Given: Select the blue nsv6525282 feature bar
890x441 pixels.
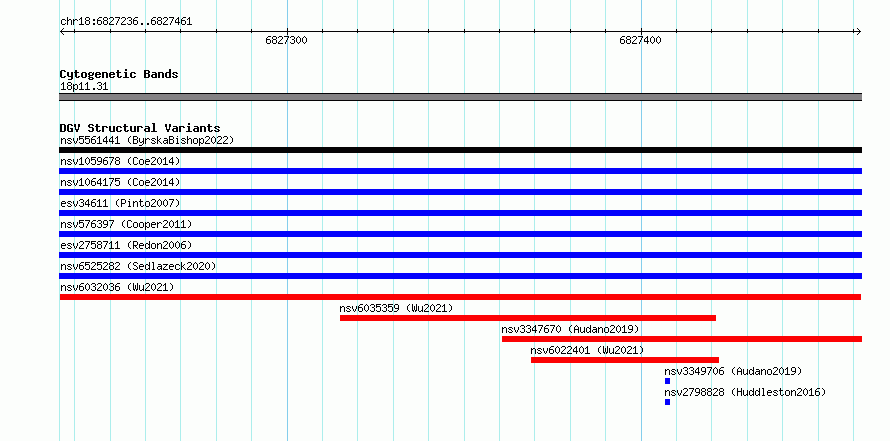Looking at the screenshot, I should 460,276.
